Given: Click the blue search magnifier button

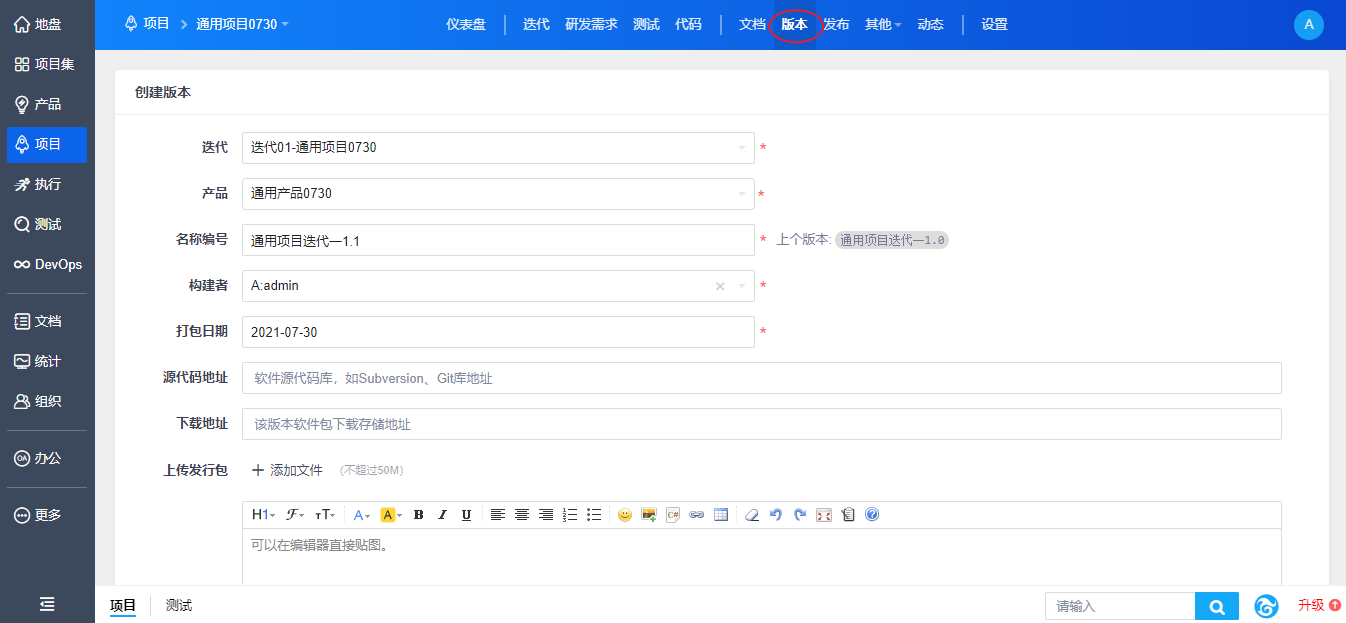Looking at the screenshot, I should [1216, 606].
